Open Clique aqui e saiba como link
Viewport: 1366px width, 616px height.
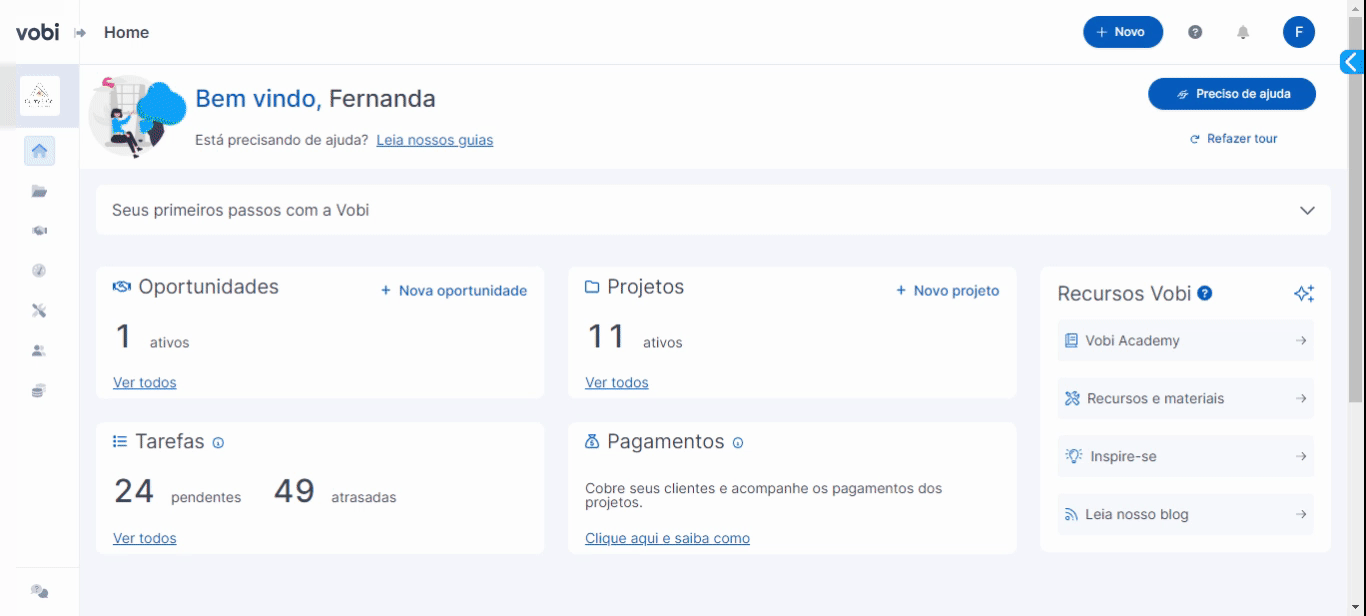(x=667, y=539)
